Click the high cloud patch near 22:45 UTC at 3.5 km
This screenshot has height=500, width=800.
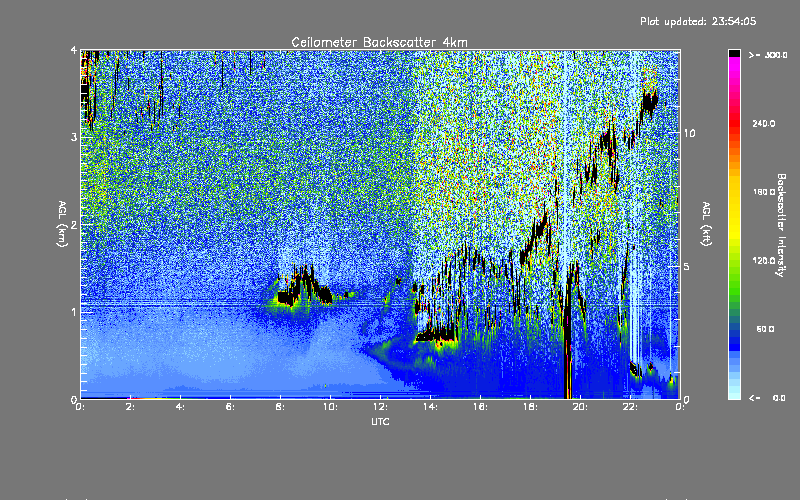point(649,101)
